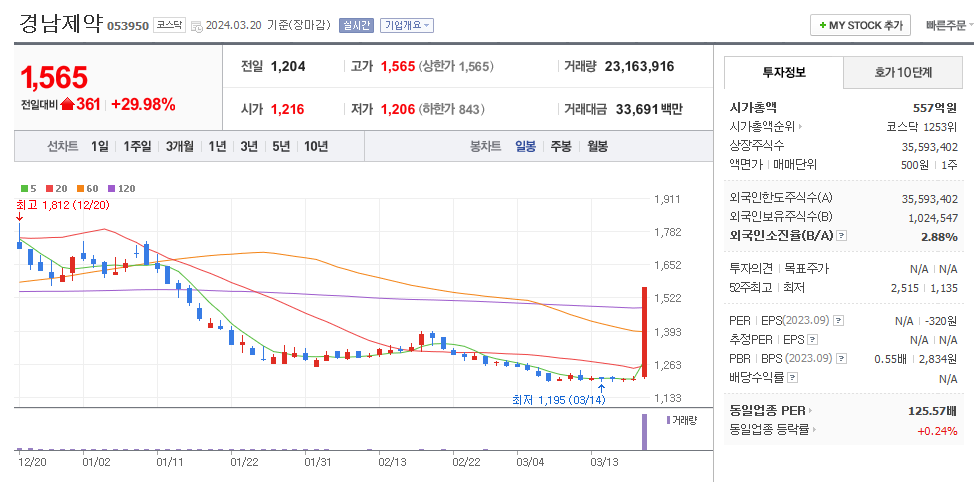Viewport: 979px width, 482px height.
Task: Switch to the 투자정보 tab
Action: [x=784, y=72]
